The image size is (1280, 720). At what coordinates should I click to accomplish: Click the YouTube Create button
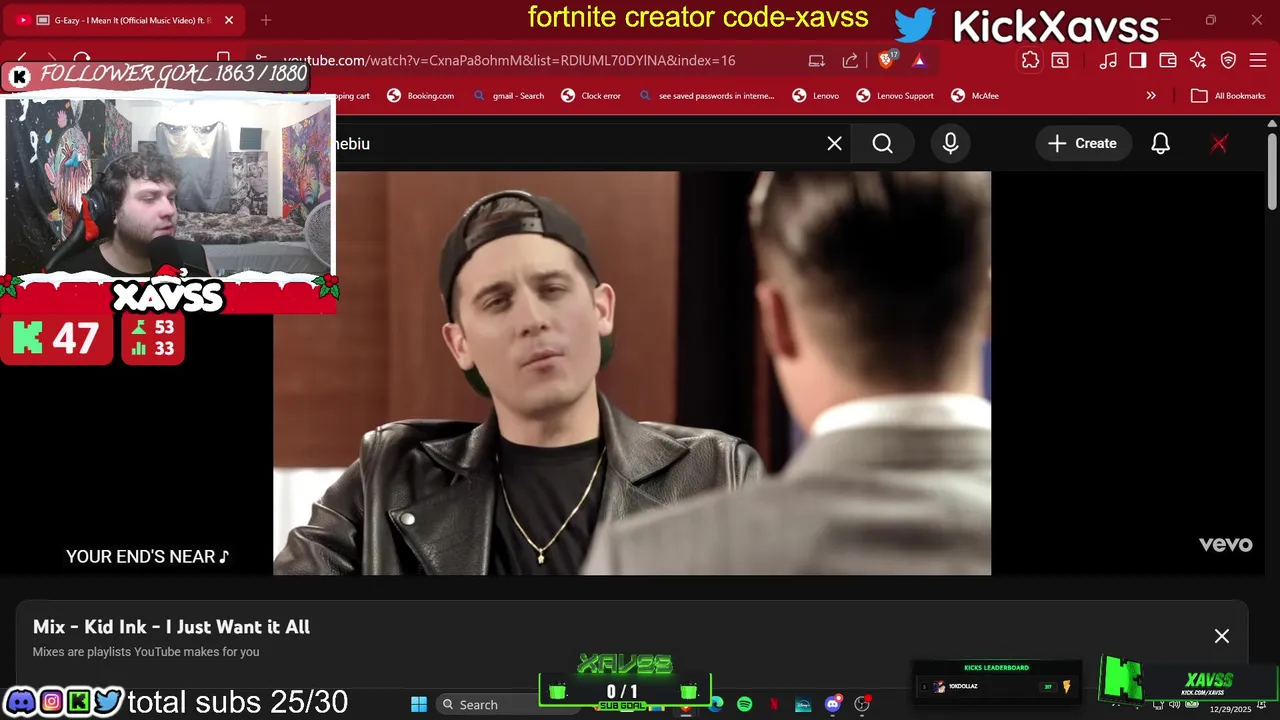click(1082, 143)
